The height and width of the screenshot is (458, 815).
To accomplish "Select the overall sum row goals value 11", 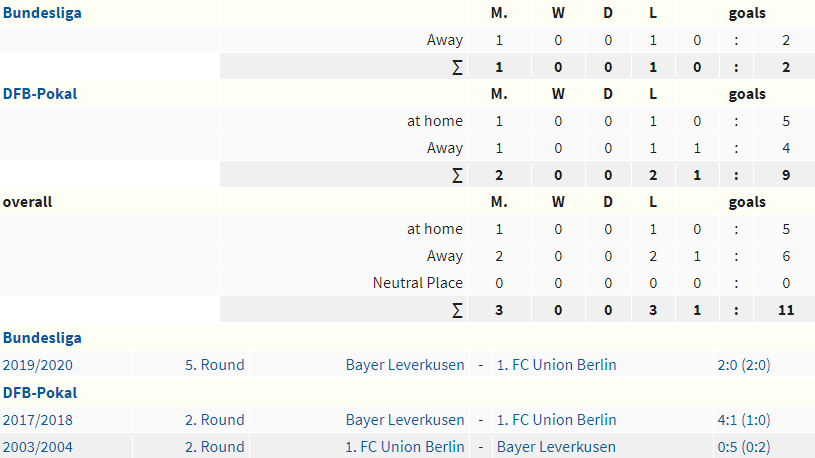I will click(x=786, y=310).
